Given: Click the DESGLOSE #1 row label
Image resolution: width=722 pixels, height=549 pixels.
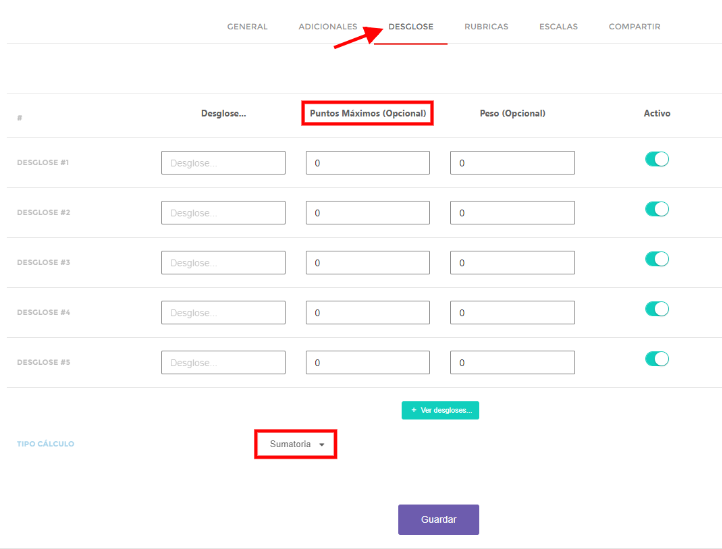Looking at the screenshot, I should (43, 163).
